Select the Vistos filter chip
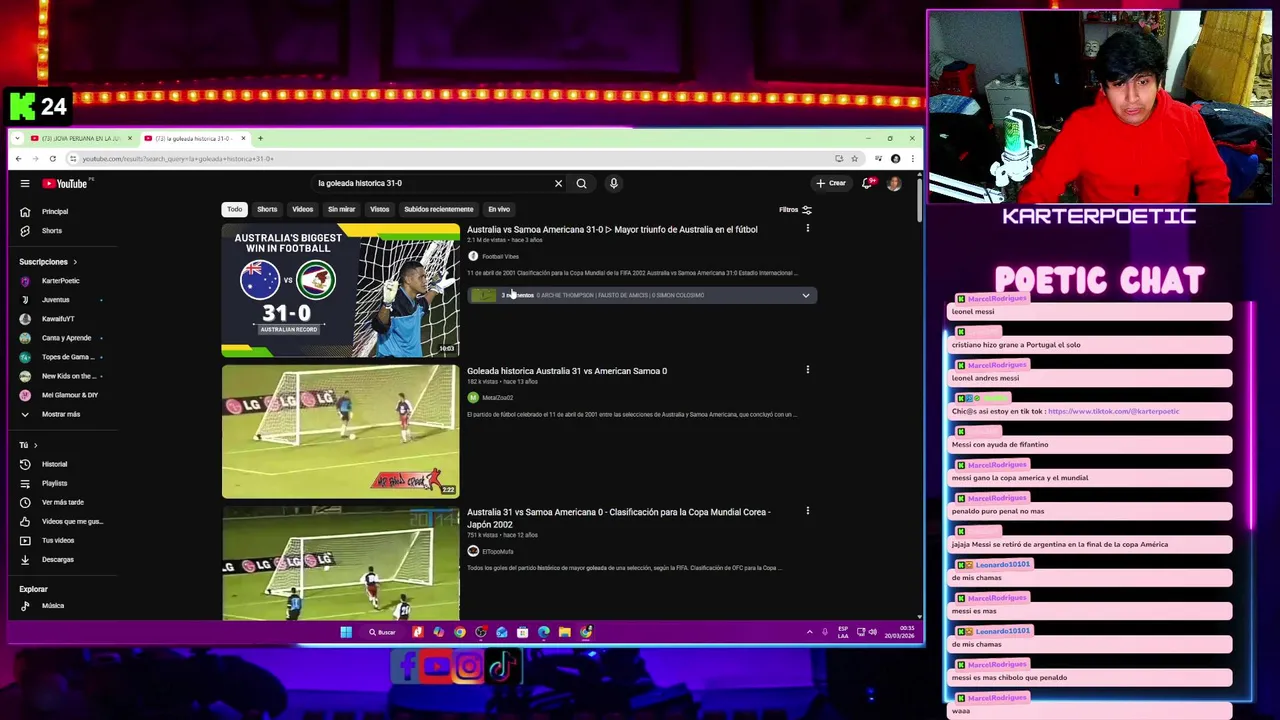Screen dimensions: 1280x720 click(379, 209)
